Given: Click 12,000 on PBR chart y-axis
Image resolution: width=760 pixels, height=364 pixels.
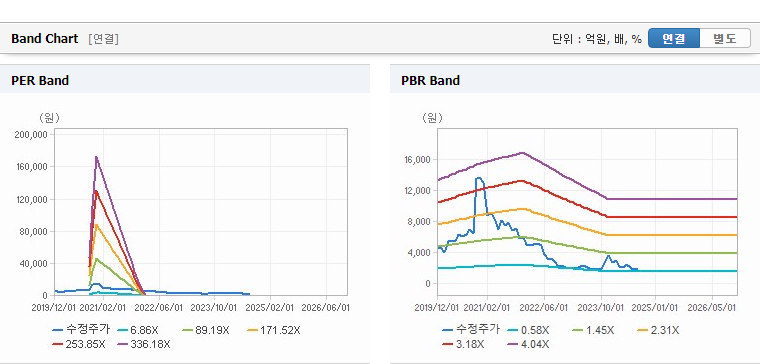Looking at the screenshot, I should pyautogui.click(x=416, y=190).
